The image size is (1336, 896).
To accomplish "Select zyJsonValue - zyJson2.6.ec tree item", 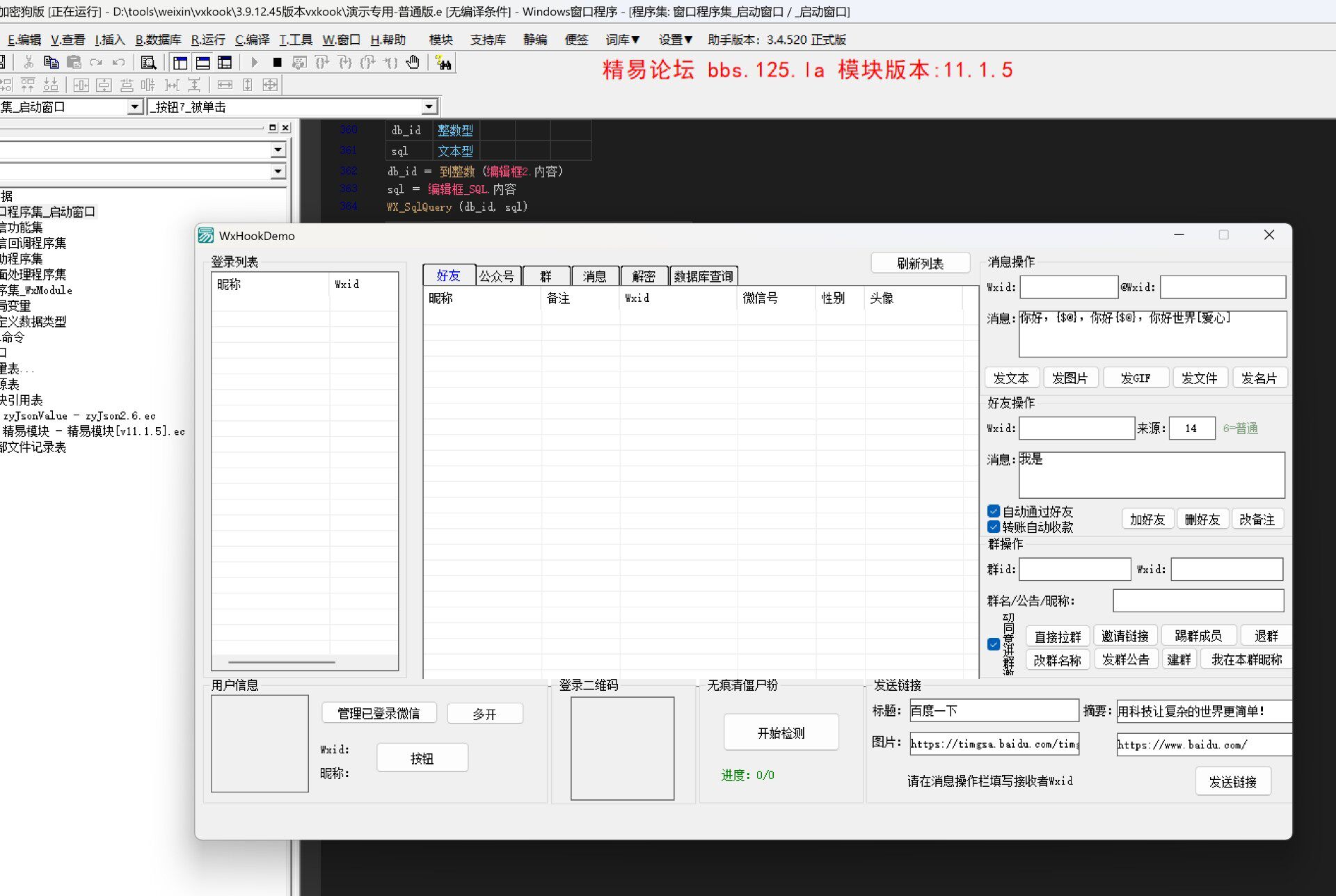I will (79, 415).
